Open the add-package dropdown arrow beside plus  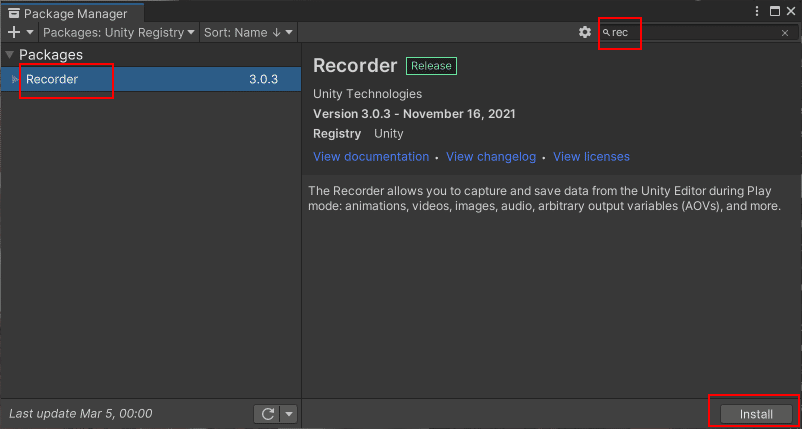click(30, 32)
